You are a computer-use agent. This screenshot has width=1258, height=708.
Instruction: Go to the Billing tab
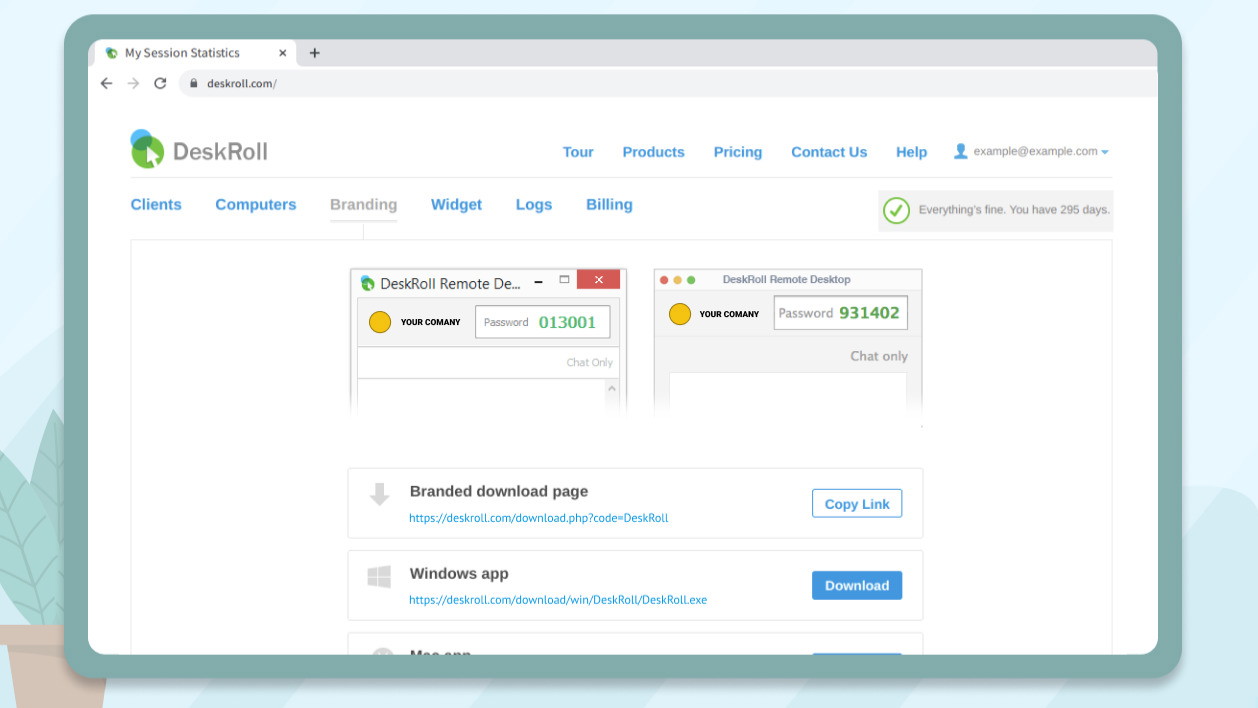click(x=609, y=204)
